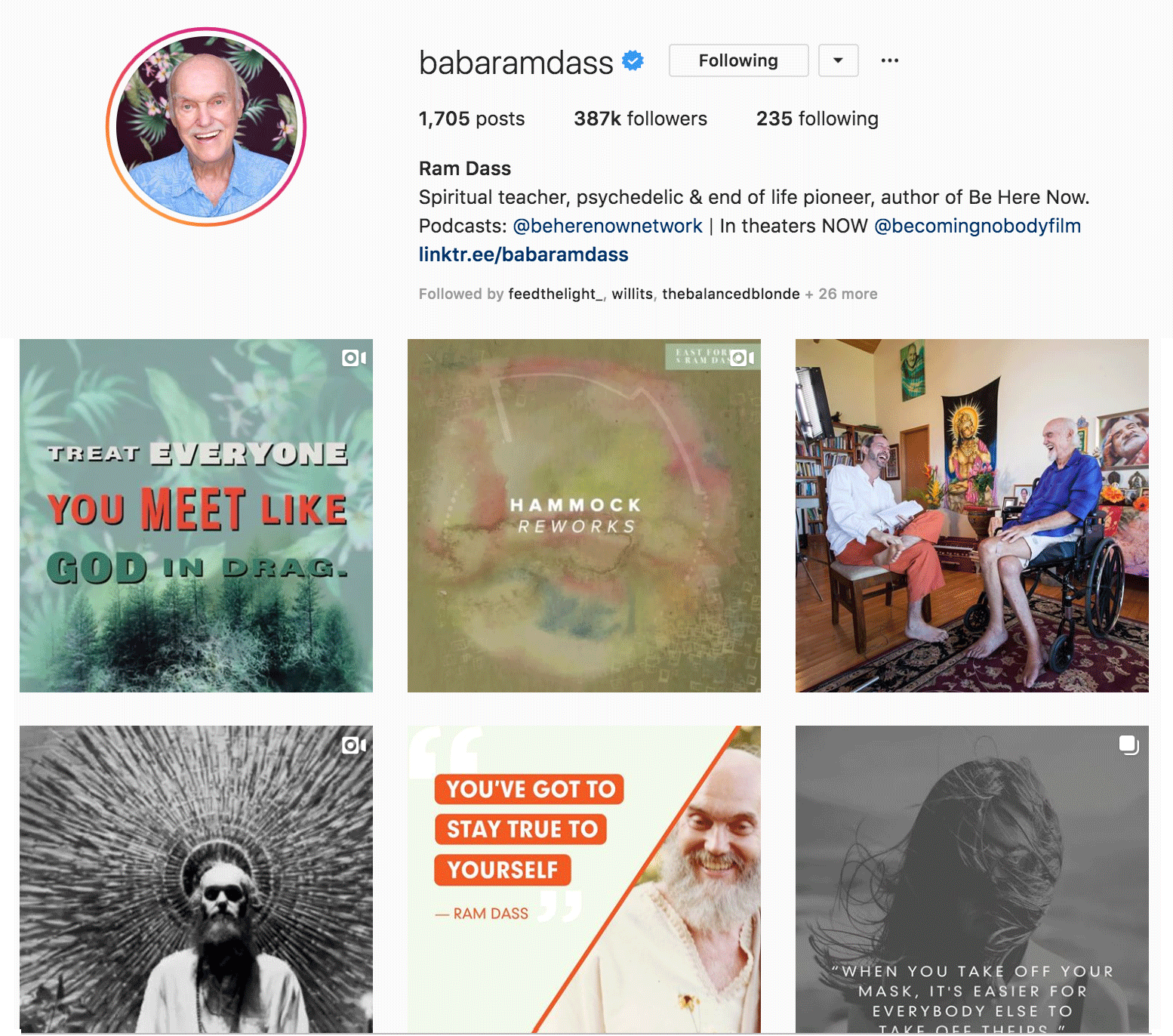The image size is (1173, 1036).
Task: Click video icon on black-and-white halo post
Action: coord(354,745)
